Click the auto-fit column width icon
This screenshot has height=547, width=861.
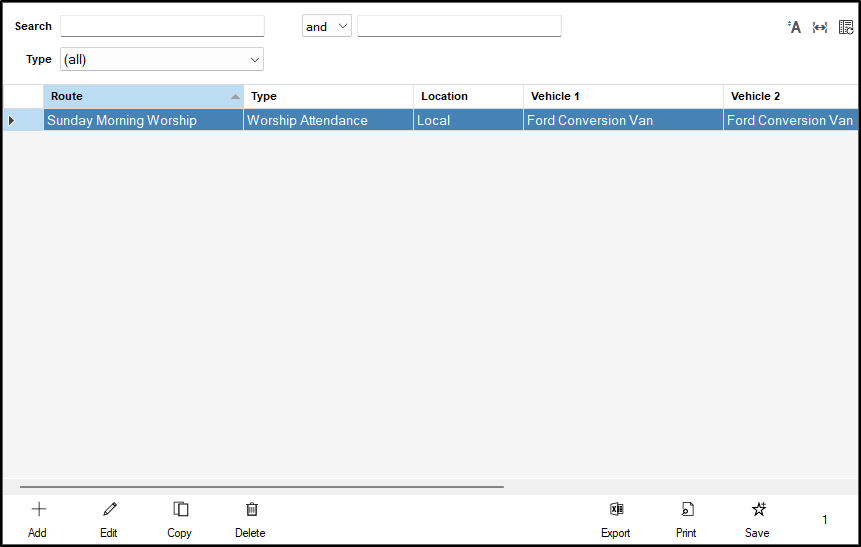click(820, 27)
